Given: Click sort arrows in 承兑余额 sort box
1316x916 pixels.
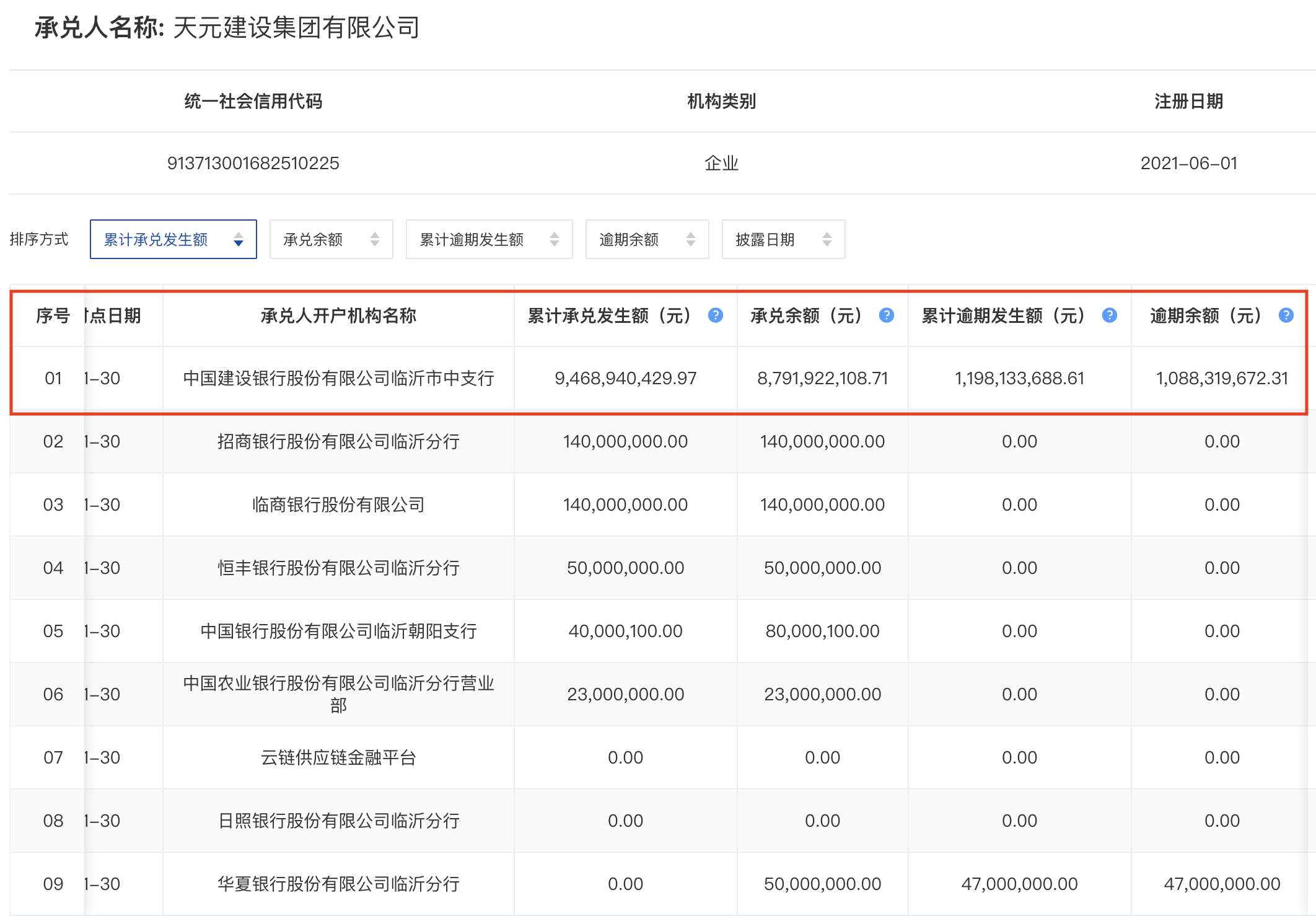Looking at the screenshot, I should [x=375, y=239].
